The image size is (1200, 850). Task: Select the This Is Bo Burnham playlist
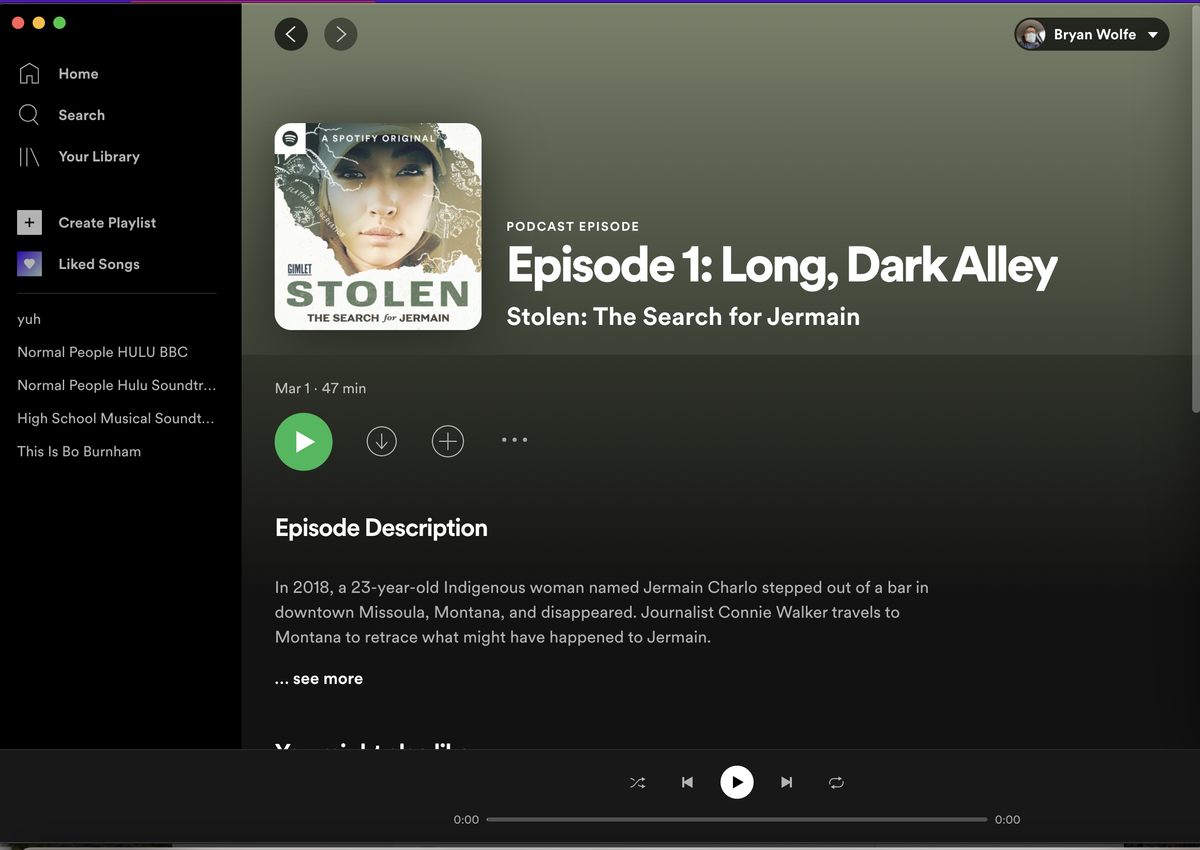coord(78,451)
